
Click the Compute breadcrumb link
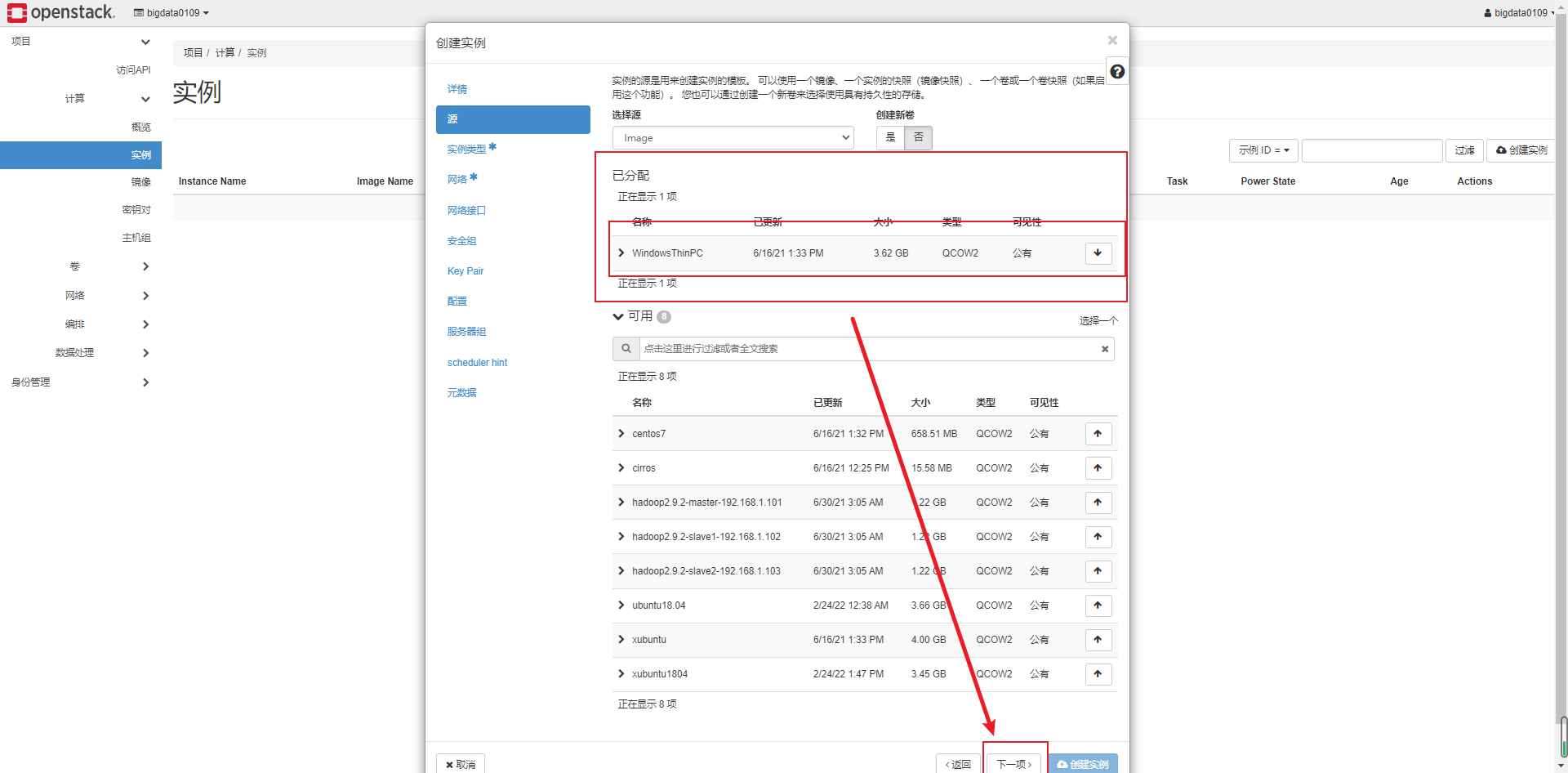point(225,52)
